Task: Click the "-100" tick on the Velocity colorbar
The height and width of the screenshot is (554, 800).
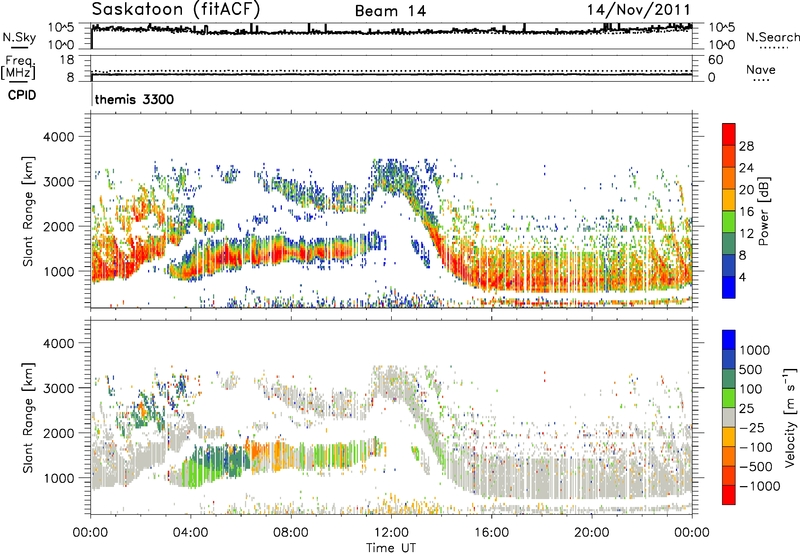Action: 756,447
